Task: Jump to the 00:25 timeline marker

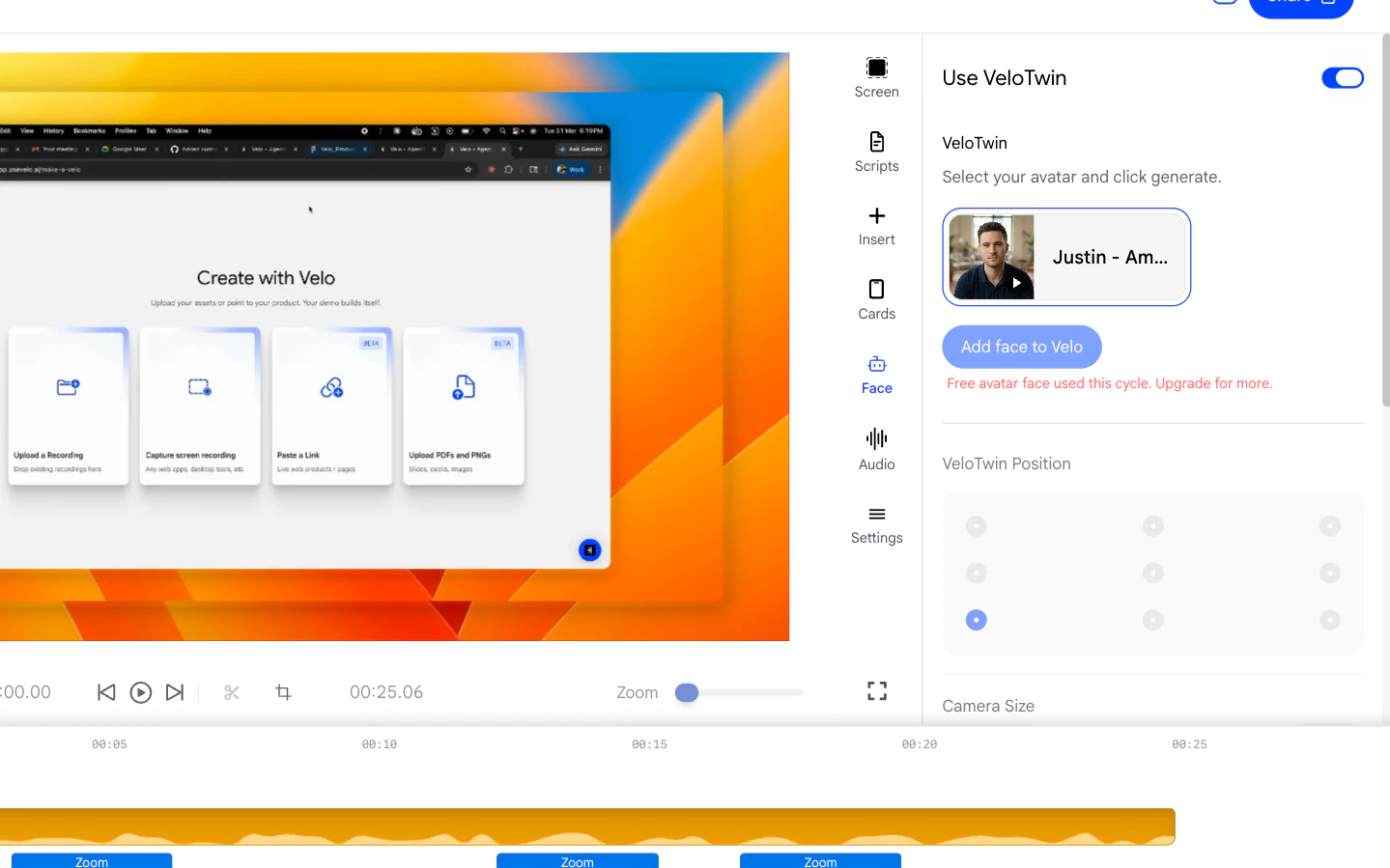Action: click(x=1189, y=744)
